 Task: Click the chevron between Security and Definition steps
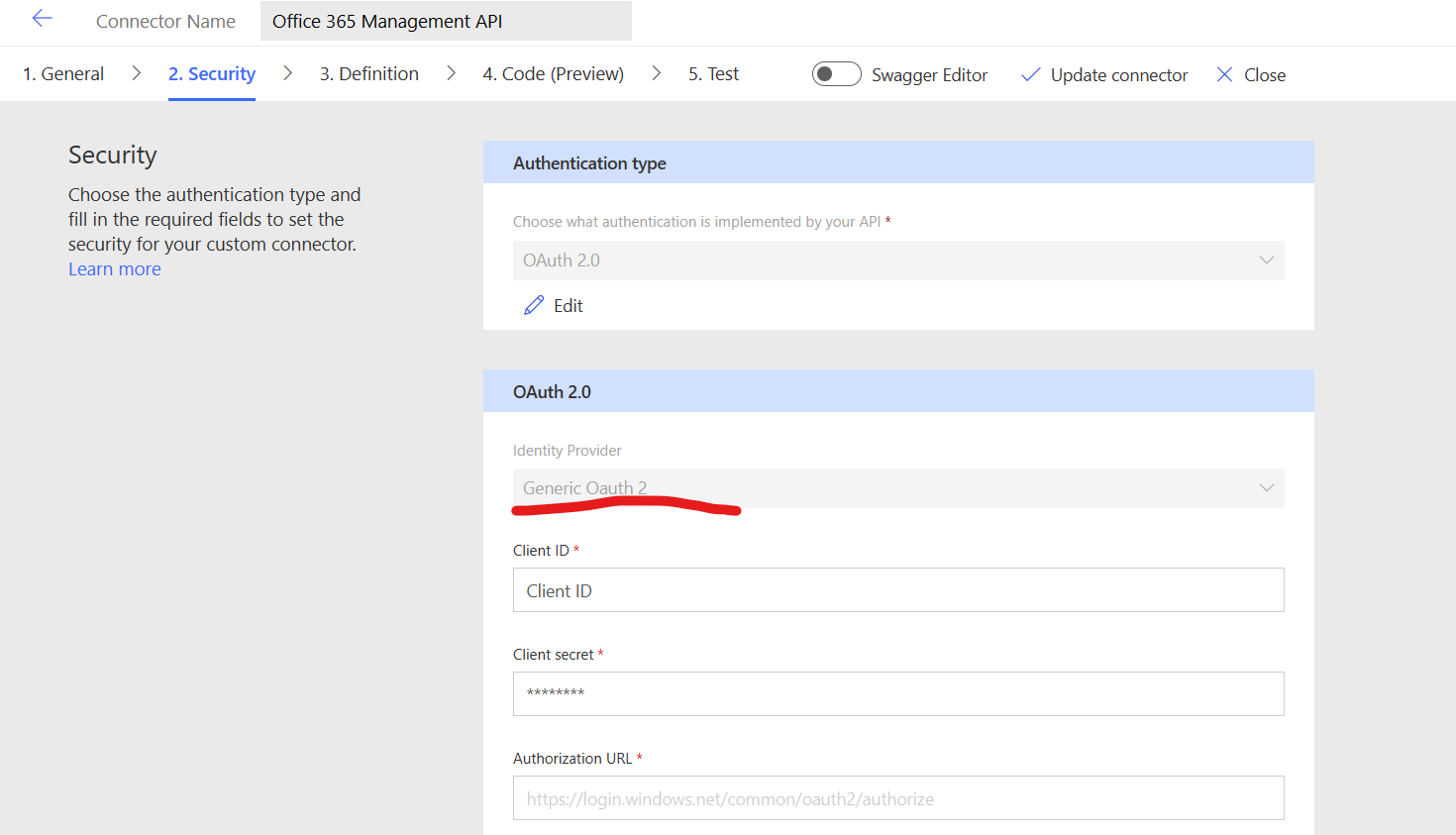pos(287,73)
